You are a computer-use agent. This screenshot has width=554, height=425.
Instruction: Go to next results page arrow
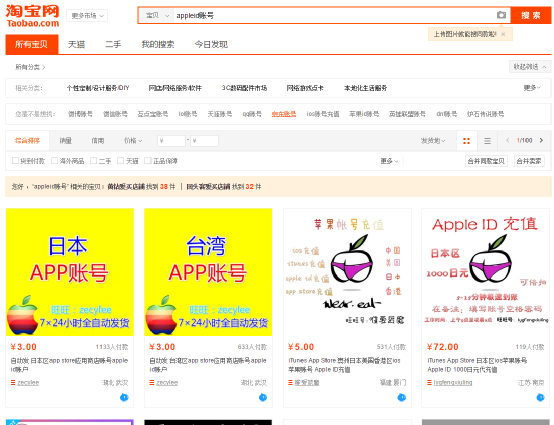click(x=541, y=140)
